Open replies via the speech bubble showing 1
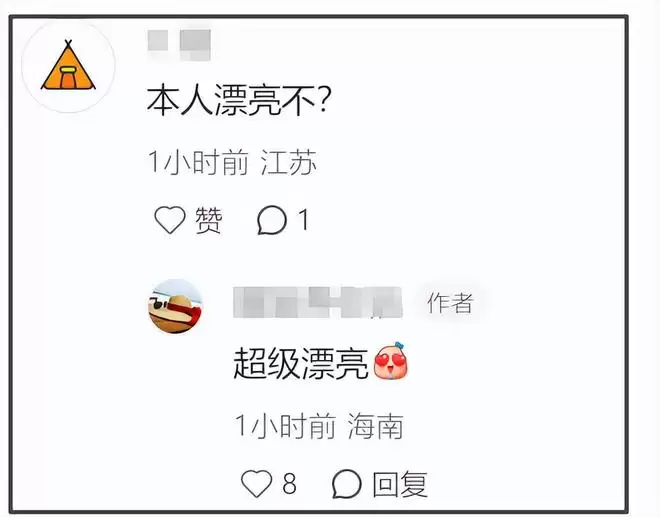Image resolution: width=660 pixels, height=517 pixels. point(272,220)
